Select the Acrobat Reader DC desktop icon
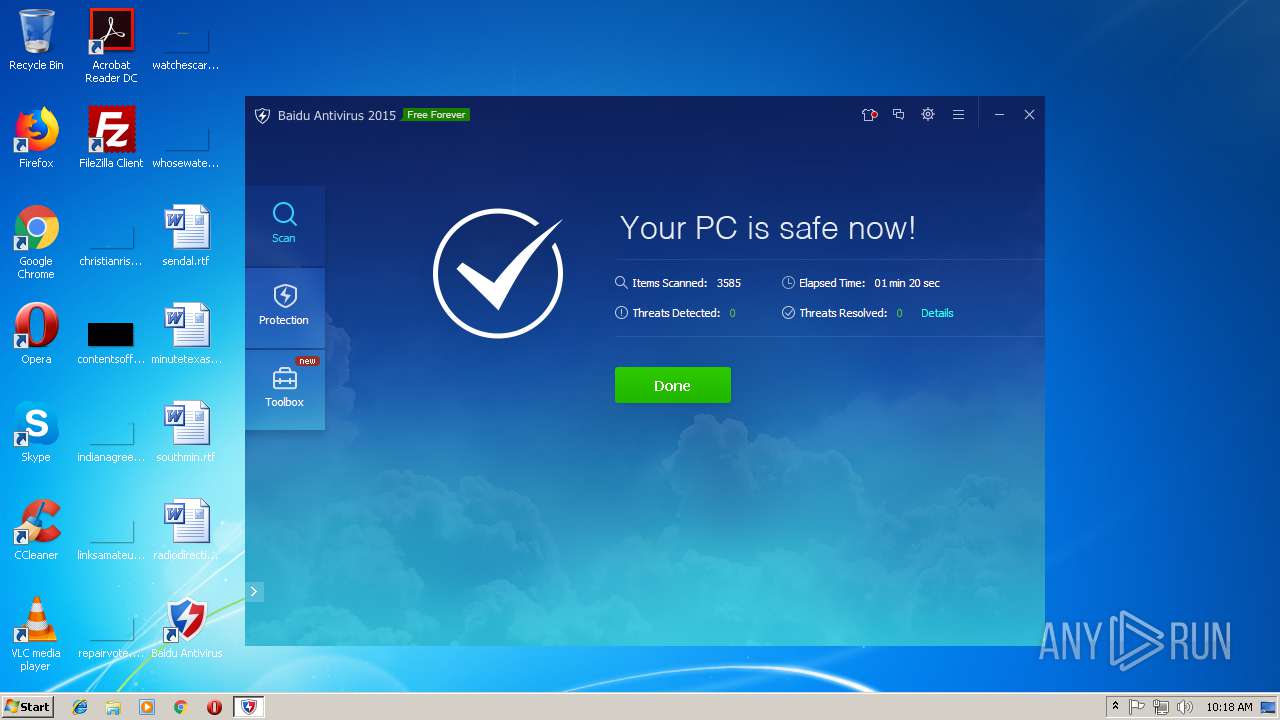 [111, 46]
